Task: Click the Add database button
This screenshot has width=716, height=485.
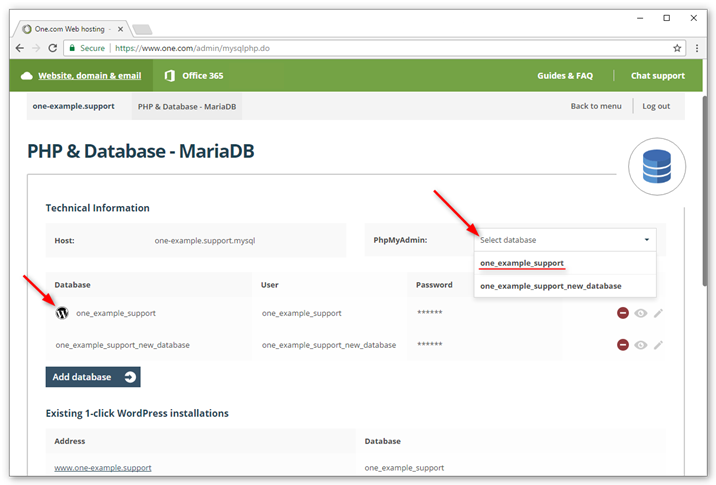Action: tap(93, 377)
